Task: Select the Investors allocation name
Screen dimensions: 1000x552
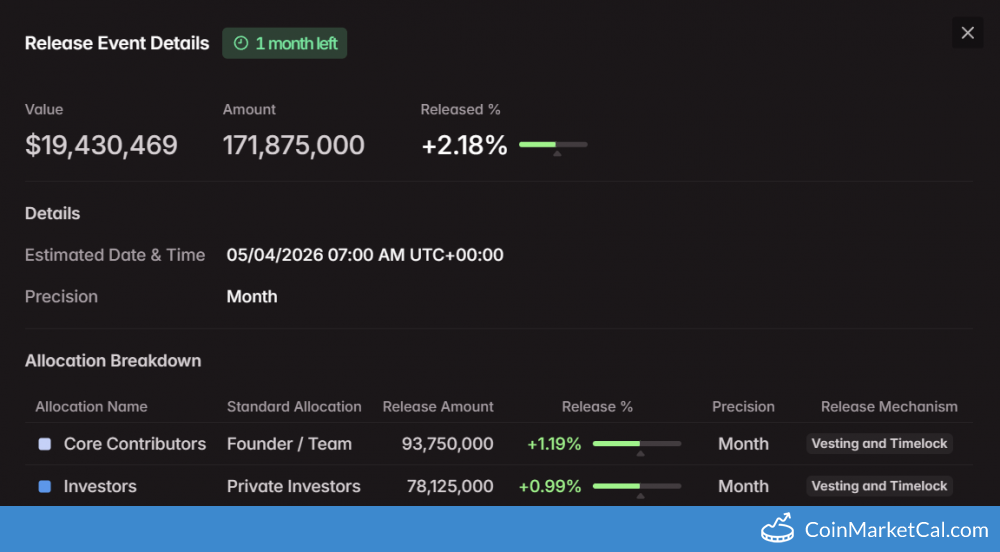Action: pos(100,486)
